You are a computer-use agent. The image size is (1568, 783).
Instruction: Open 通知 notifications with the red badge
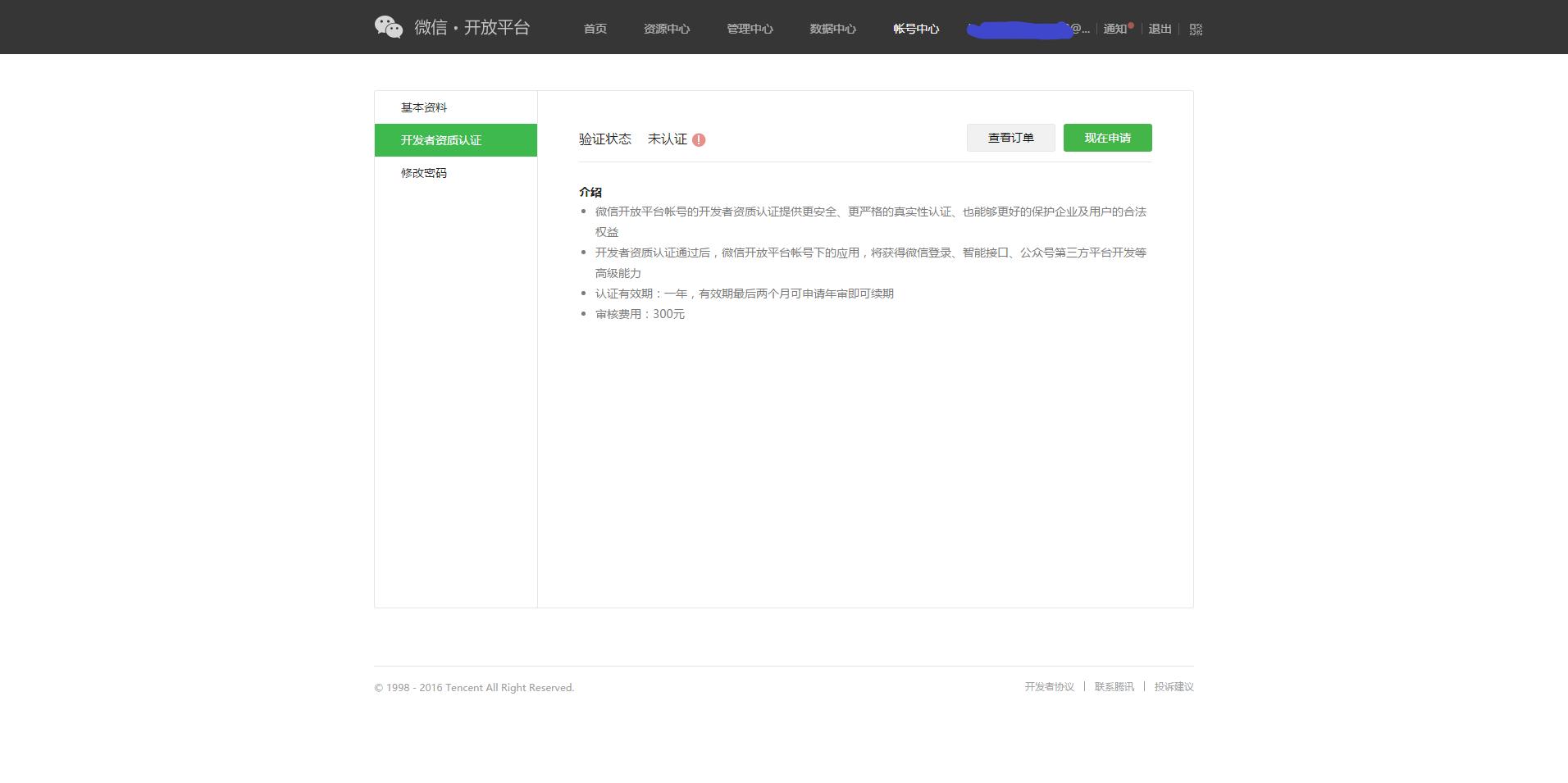1113,29
